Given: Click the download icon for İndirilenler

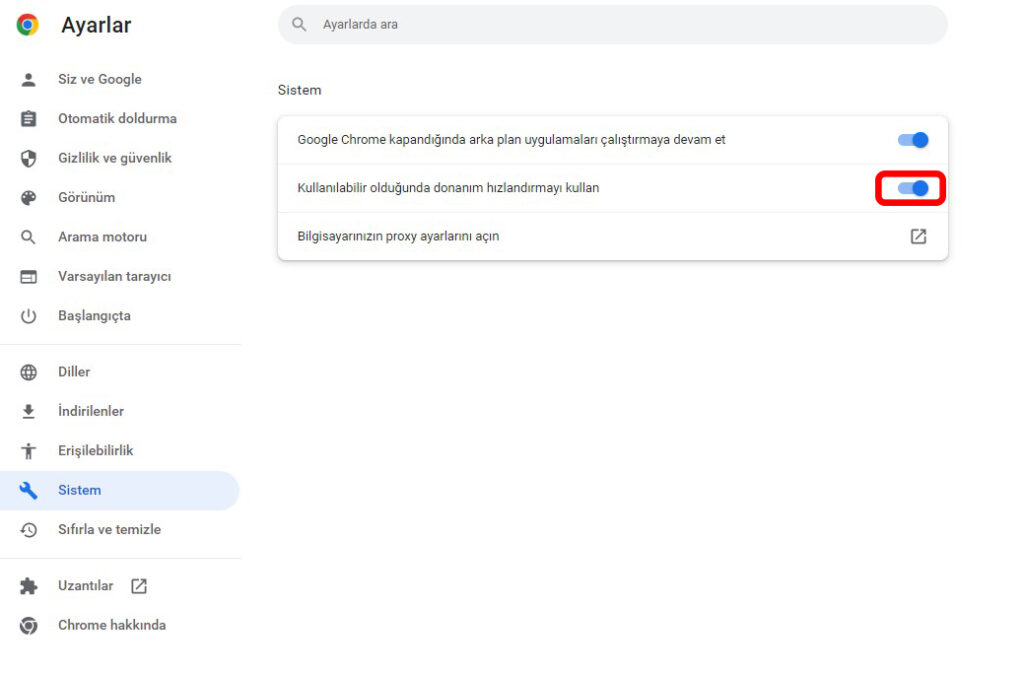Looking at the screenshot, I should click(x=28, y=411).
